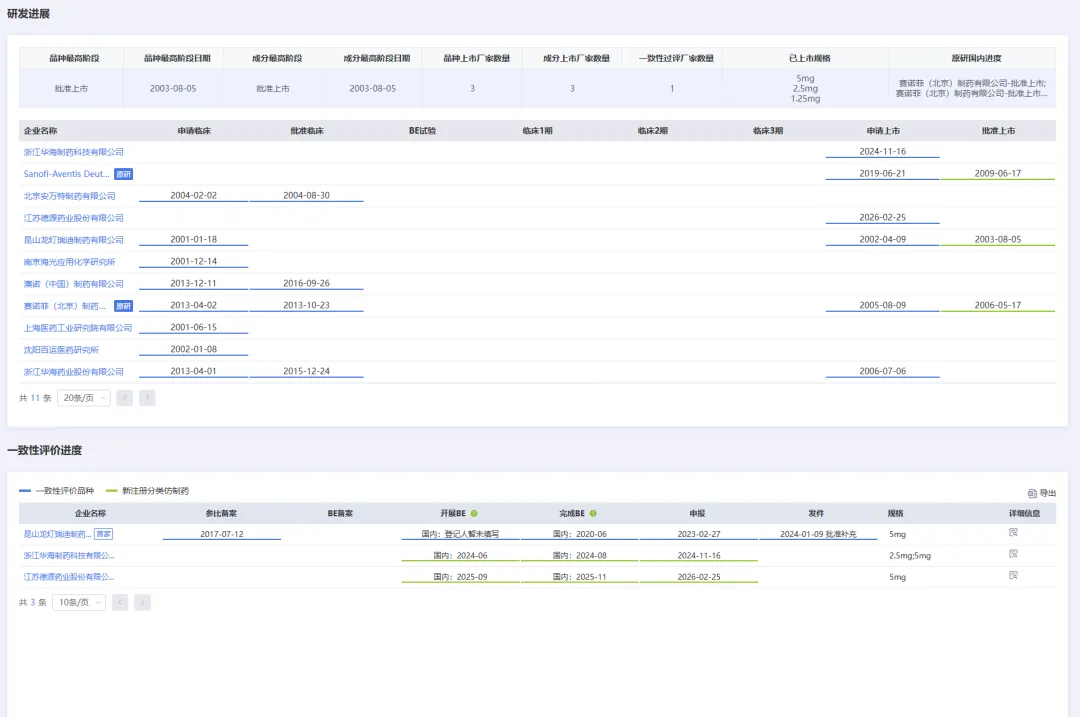Open 江苏德源药业股份有限公... in consistency table

[69, 576]
